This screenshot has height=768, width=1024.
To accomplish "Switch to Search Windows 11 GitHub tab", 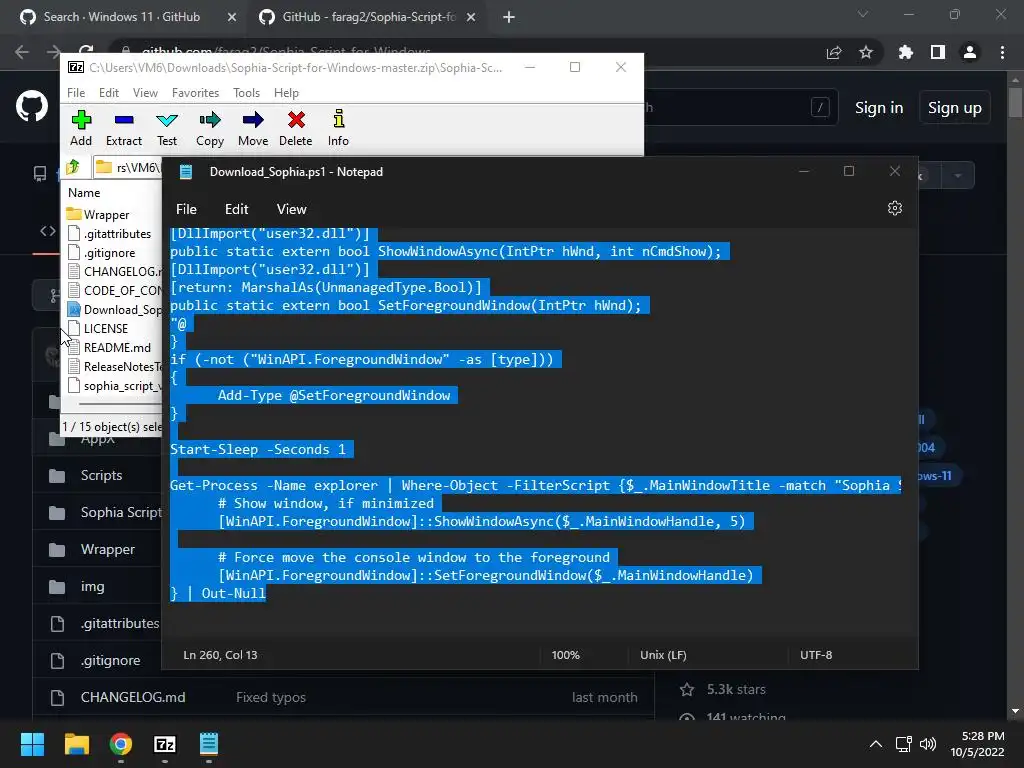I will tap(121, 17).
